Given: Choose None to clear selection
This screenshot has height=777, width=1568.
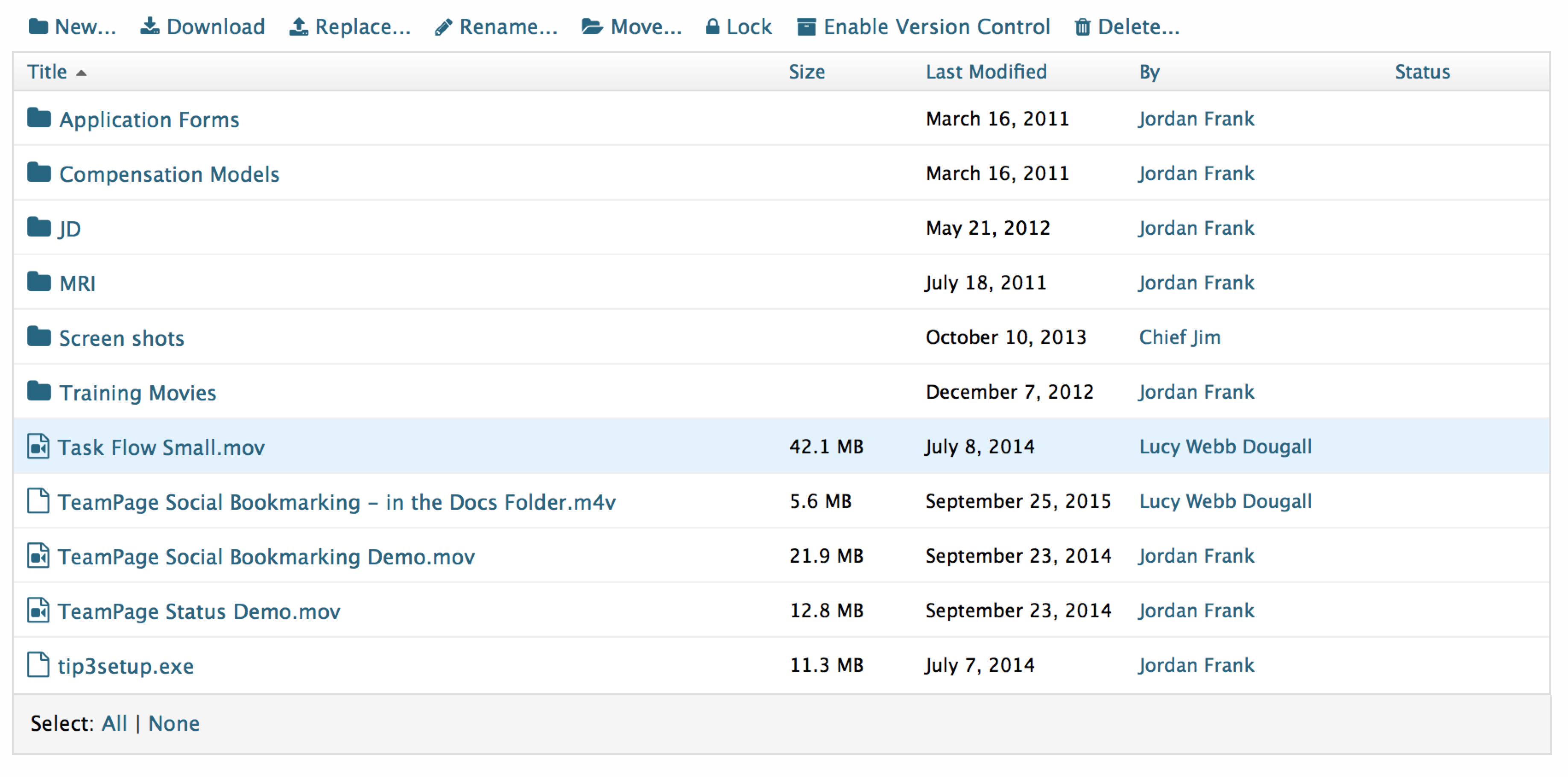Looking at the screenshot, I should [173, 724].
